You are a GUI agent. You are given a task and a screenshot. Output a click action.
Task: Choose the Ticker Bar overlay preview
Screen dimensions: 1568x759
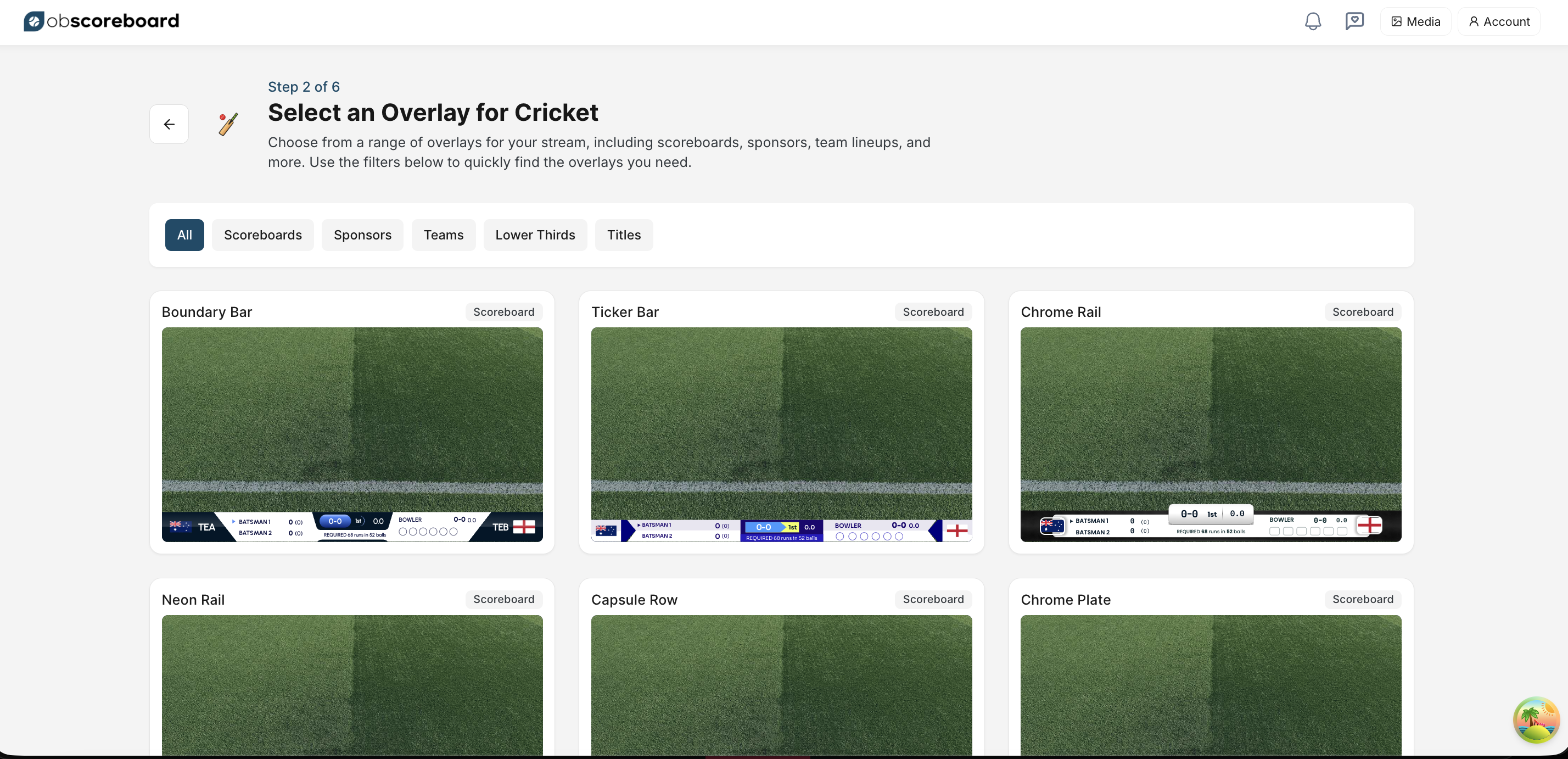[782, 434]
